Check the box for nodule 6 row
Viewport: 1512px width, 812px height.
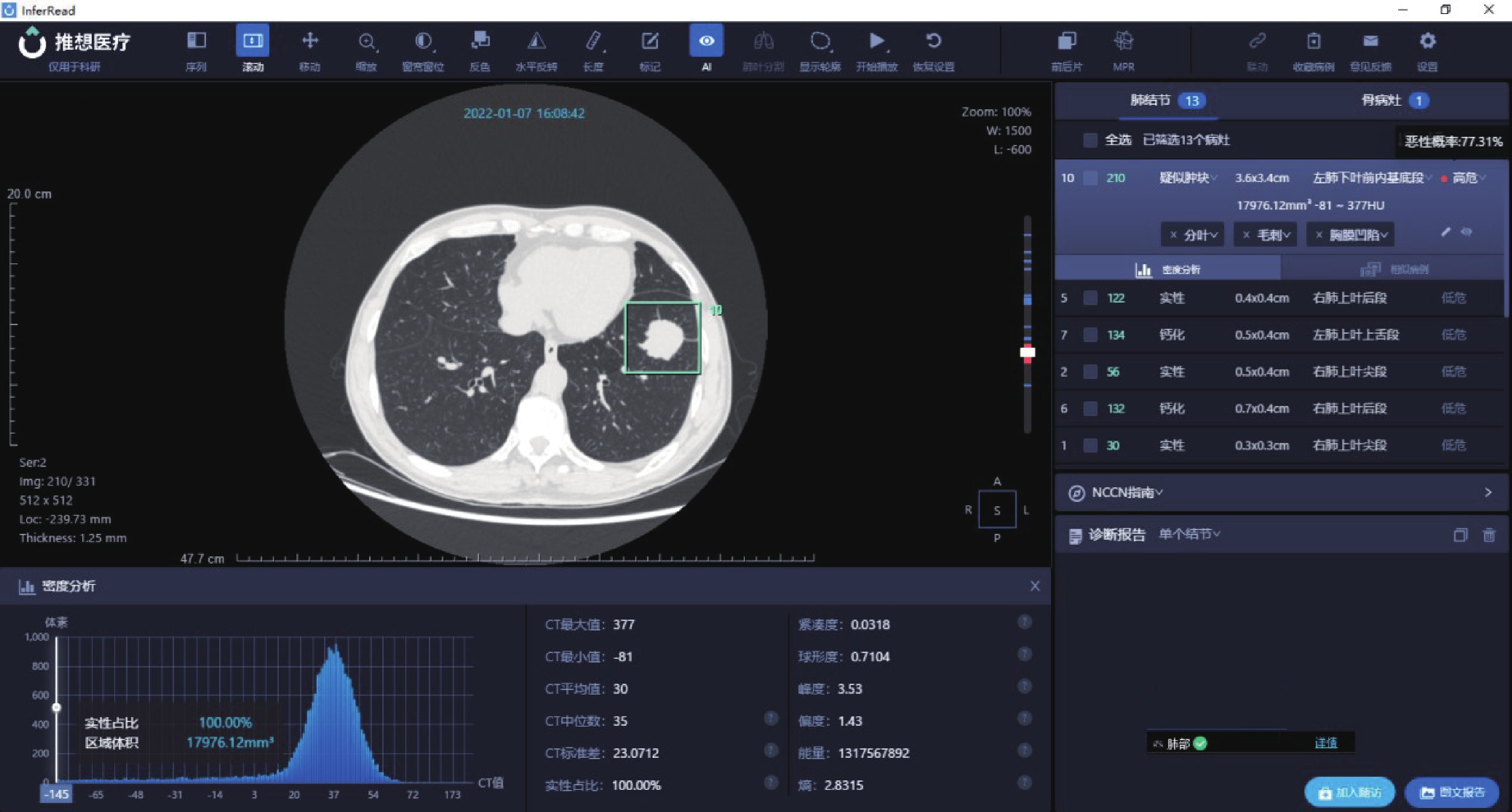point(1090,408)
